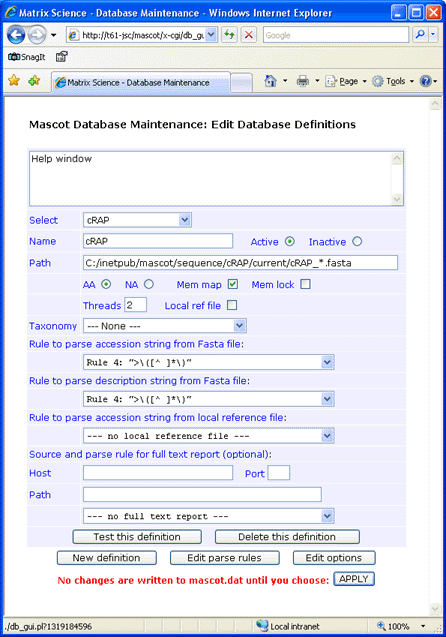
Task: Select the Inactive radio button
Action: [x=357, y=241]
